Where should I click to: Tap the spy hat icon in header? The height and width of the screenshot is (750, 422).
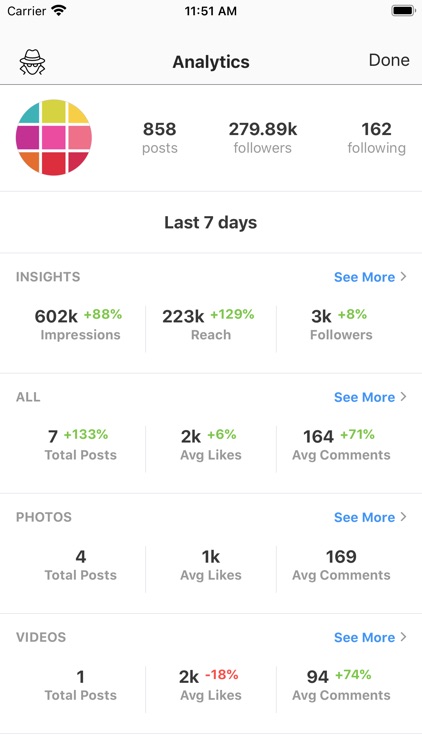(x=32, y=62)
